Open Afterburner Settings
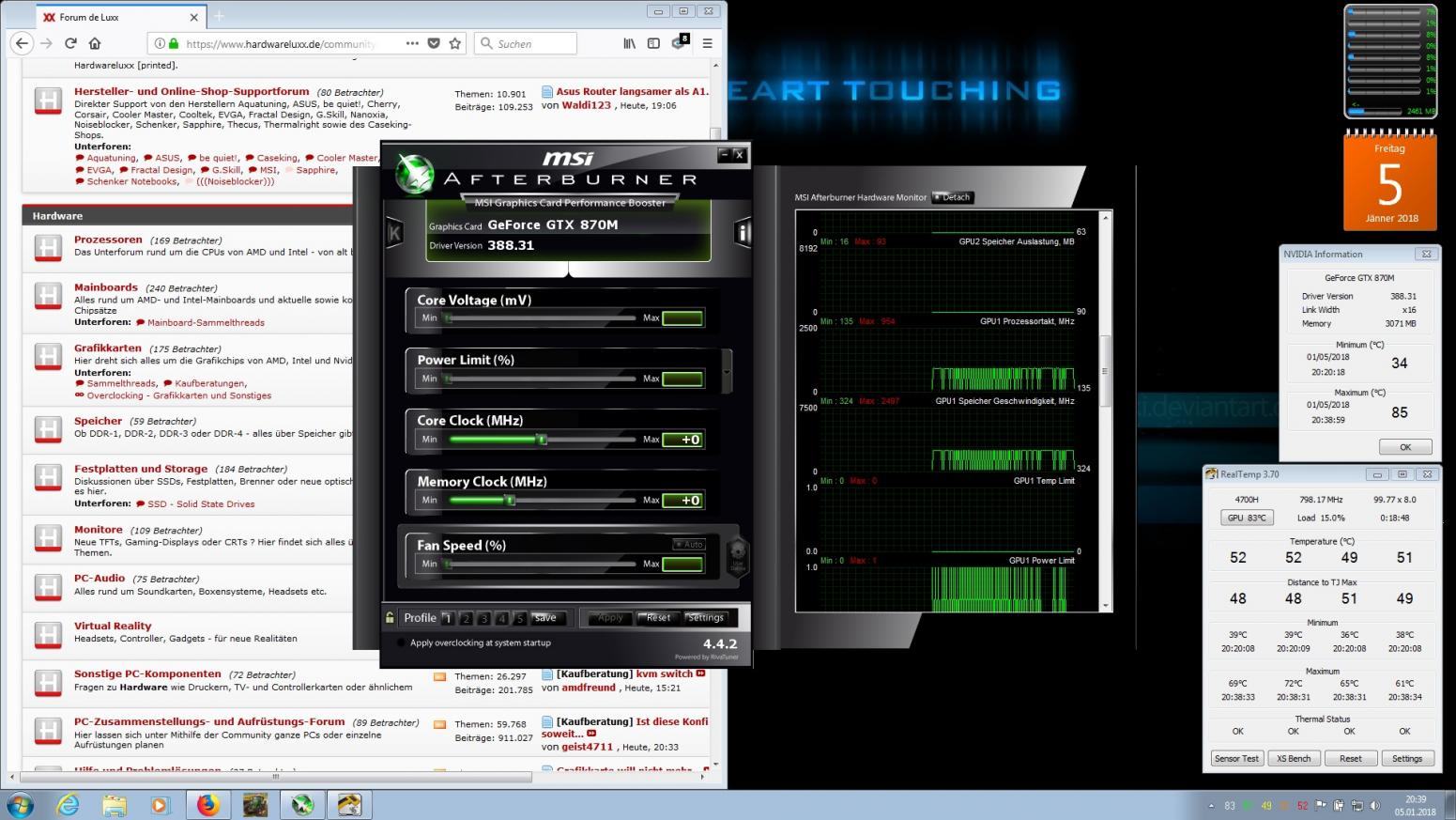1456x820 pixels. click(x=705, y=618)
